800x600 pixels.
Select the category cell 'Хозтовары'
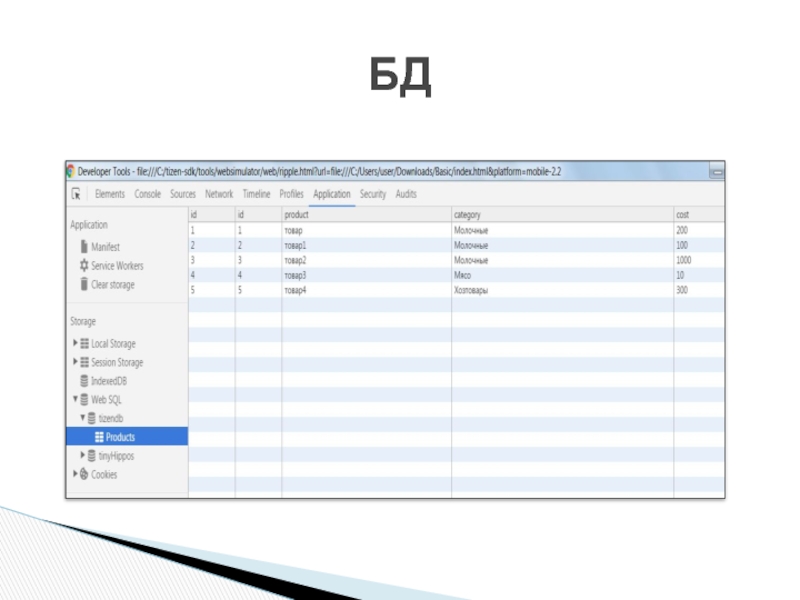[x=562, y=290]
